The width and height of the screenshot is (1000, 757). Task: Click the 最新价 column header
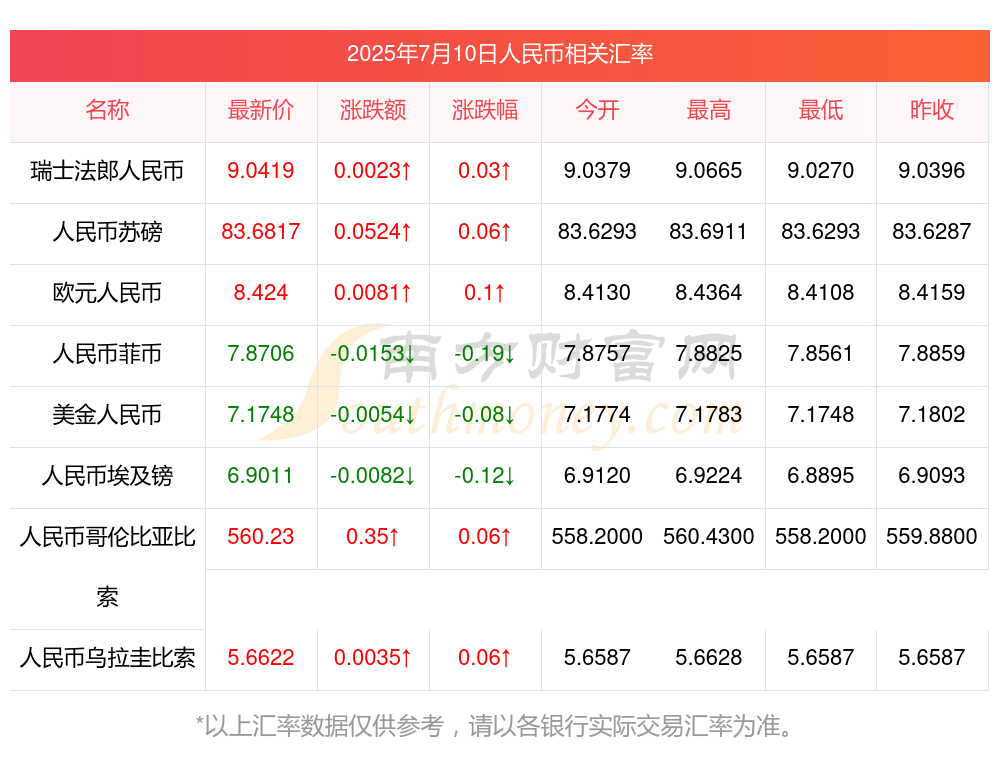point(261,110)
